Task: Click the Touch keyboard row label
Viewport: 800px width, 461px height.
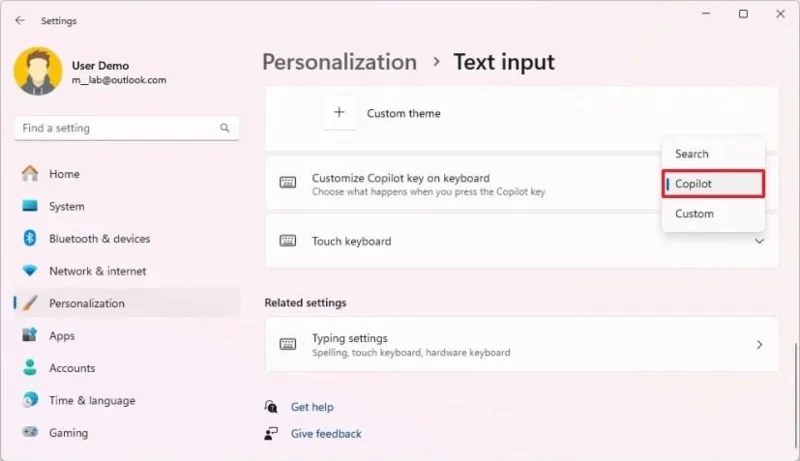Action: [352, 241]
